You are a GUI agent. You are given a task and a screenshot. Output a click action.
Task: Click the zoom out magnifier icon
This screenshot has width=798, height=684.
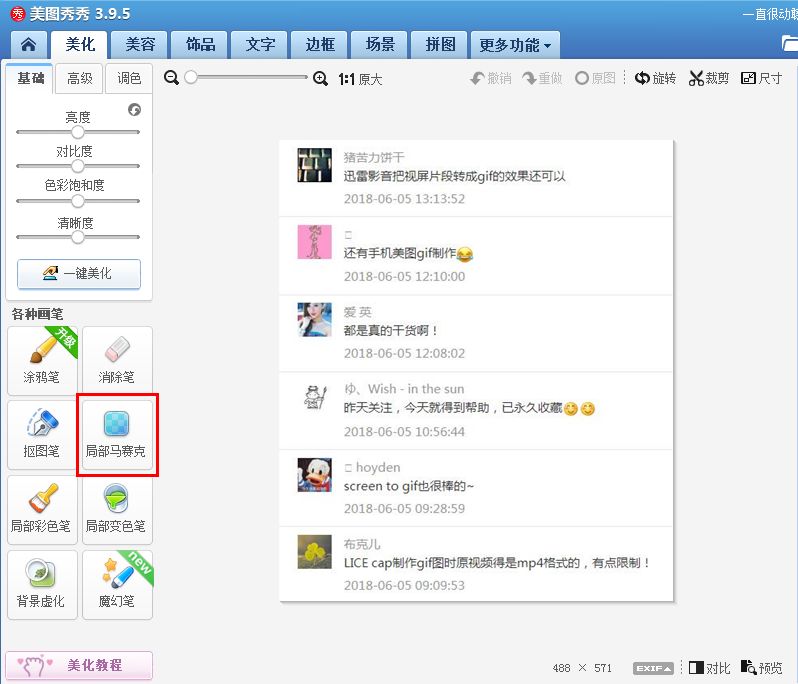tap(172, 78)
